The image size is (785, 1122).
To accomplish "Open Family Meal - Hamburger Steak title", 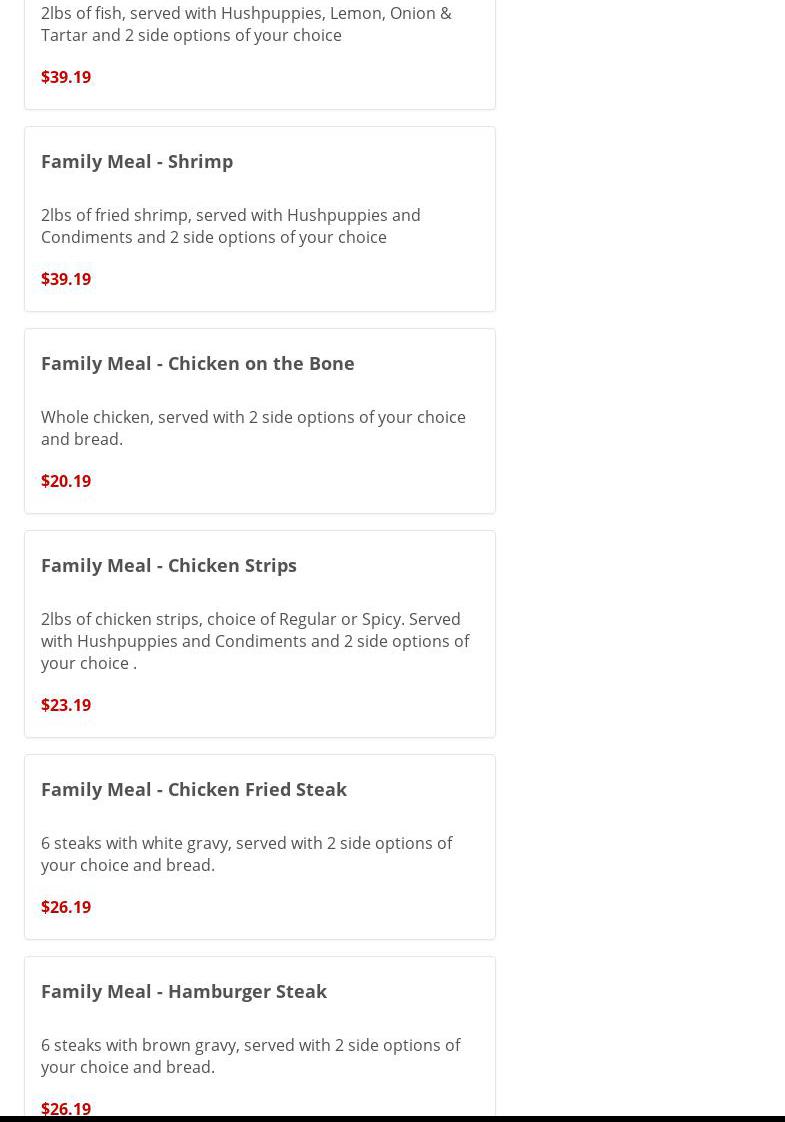I will (x=183, y=991).
